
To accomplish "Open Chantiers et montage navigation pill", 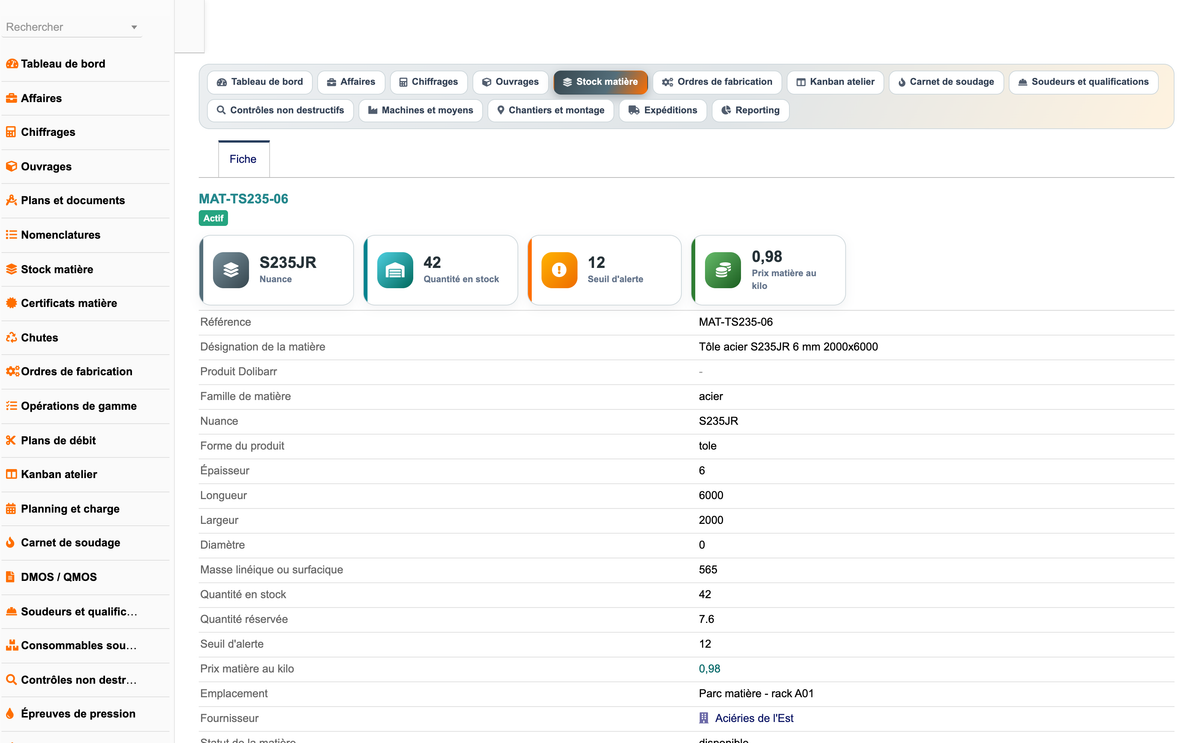I will (x=551, y=110).
